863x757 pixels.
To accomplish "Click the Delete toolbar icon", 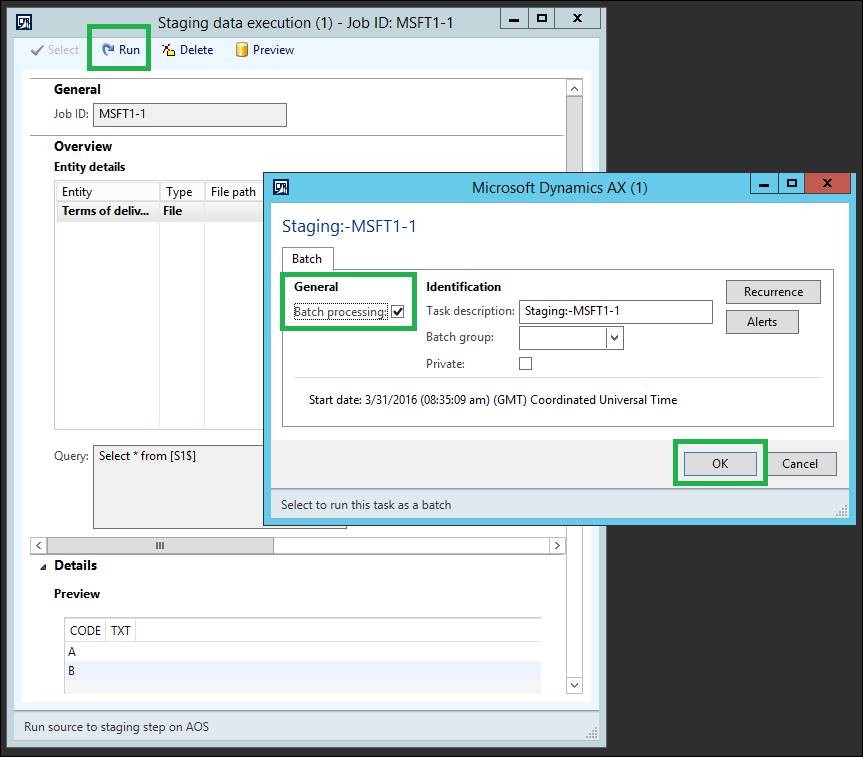I will coord(169,50).
